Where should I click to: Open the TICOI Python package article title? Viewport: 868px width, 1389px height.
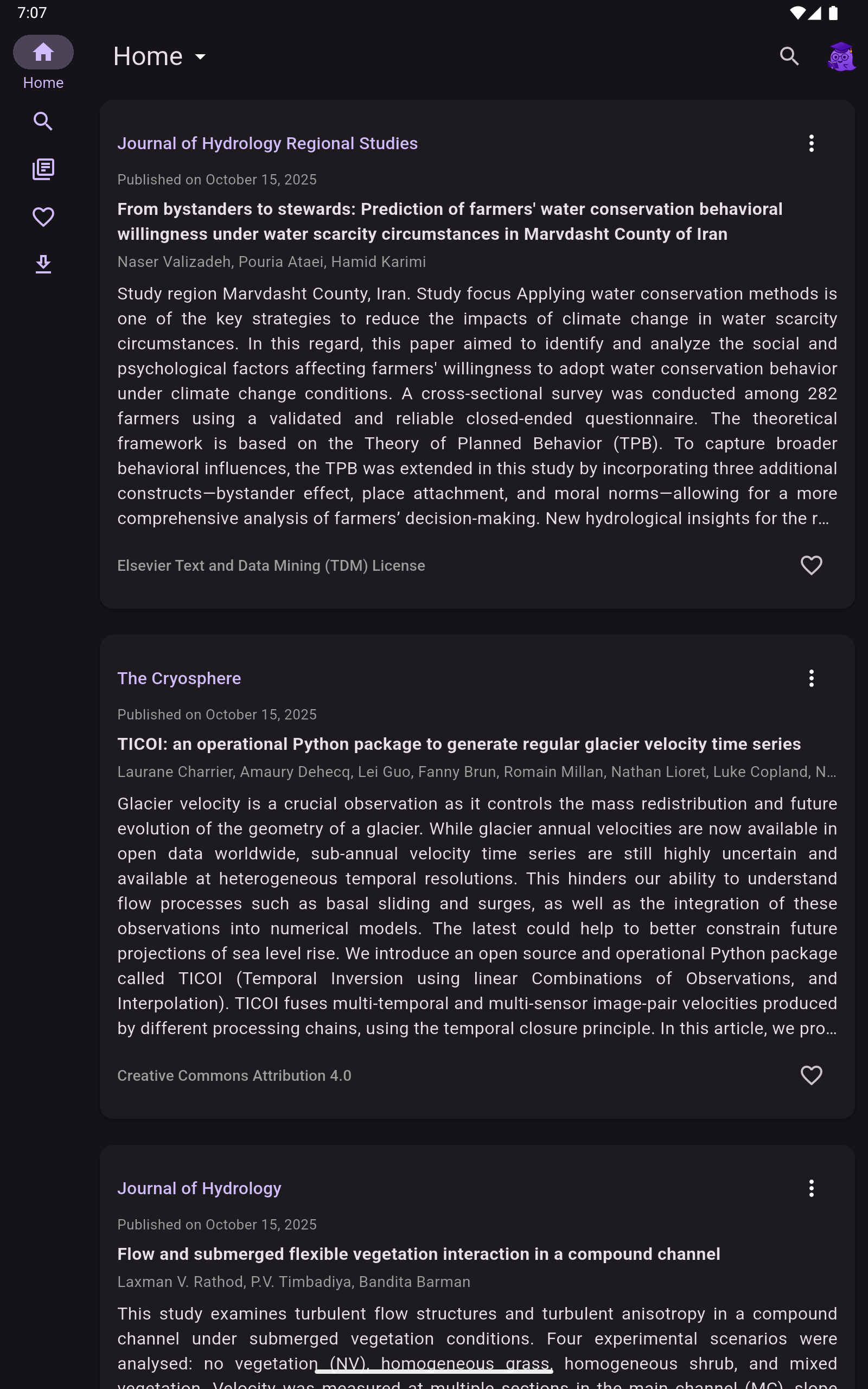[459, 744]
